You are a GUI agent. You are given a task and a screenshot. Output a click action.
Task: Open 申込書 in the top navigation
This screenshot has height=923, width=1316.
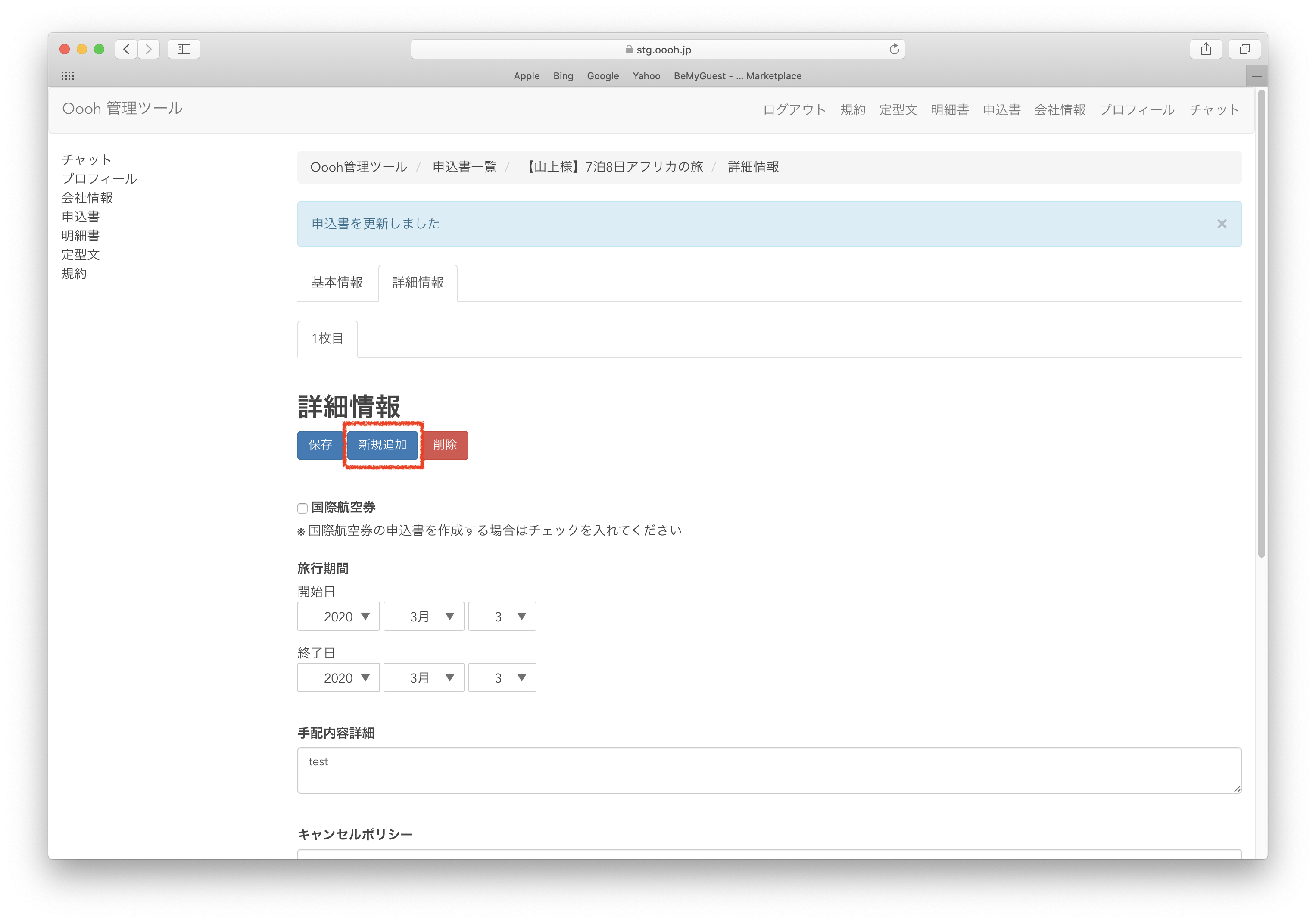coord(1001,109)
